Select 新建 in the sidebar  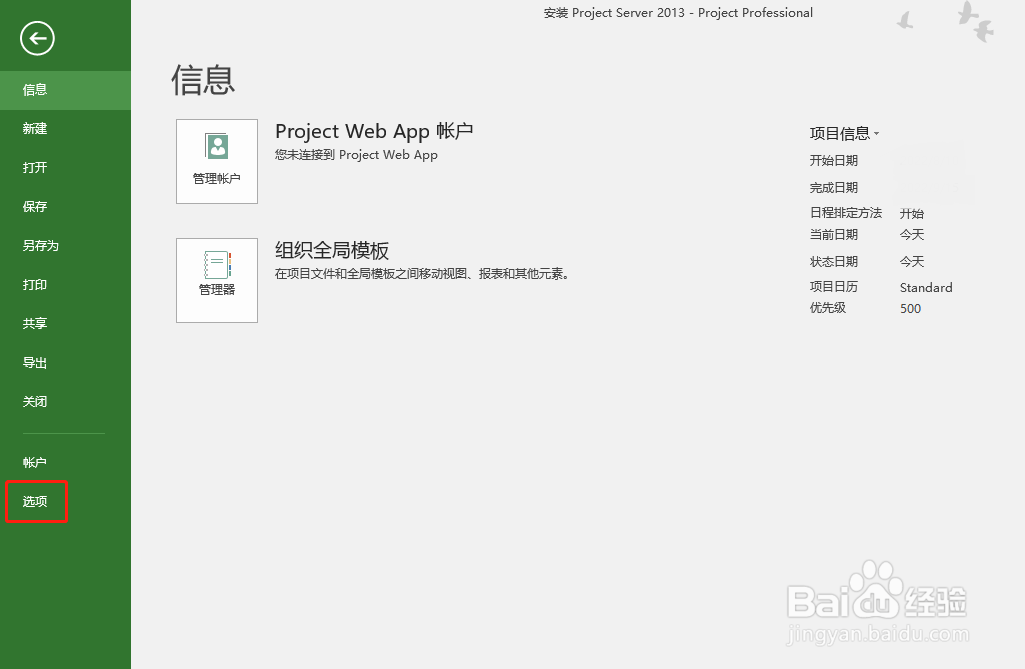click(x=65, y=129)
